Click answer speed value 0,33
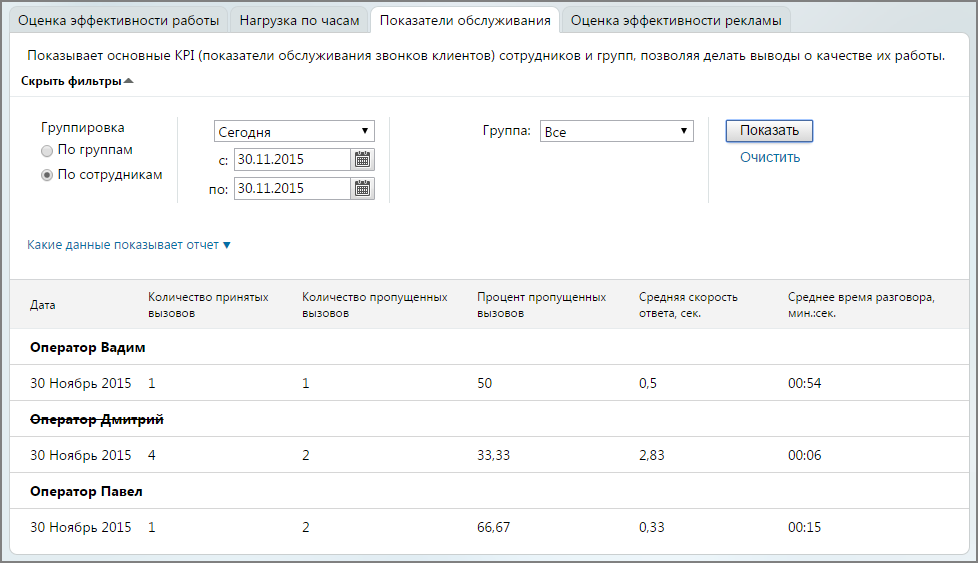This screenshot has height=563, width=978. pyautogui.click(x=652, y=527)
